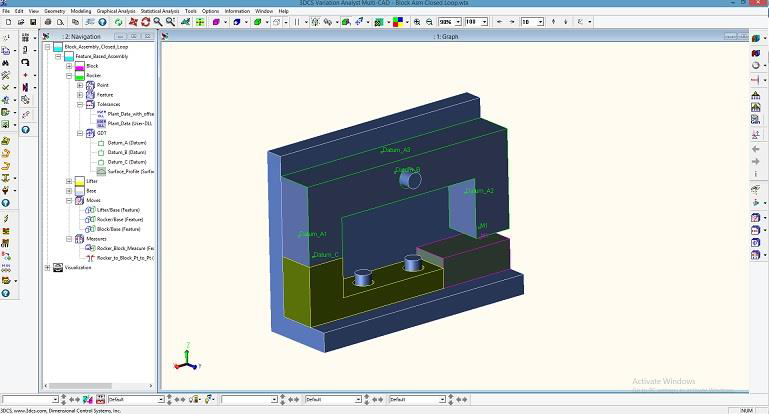769x414 pixels.
Task: Click the New document icon
Action: [7, 21]
